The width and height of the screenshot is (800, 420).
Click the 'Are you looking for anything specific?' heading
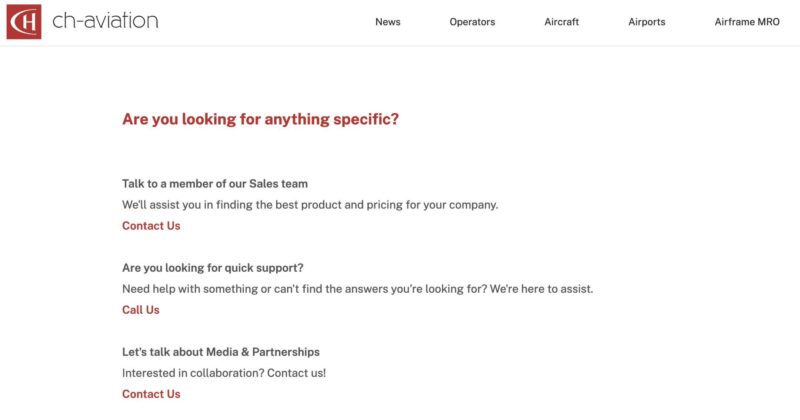[x=260, y=119]
